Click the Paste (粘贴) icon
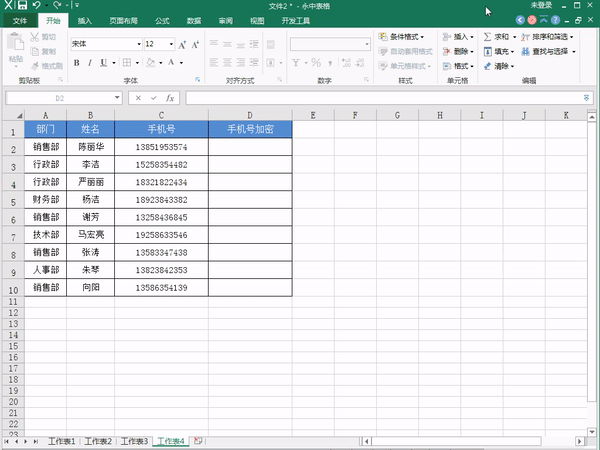The image size is (600, 450). pos(16,42)
